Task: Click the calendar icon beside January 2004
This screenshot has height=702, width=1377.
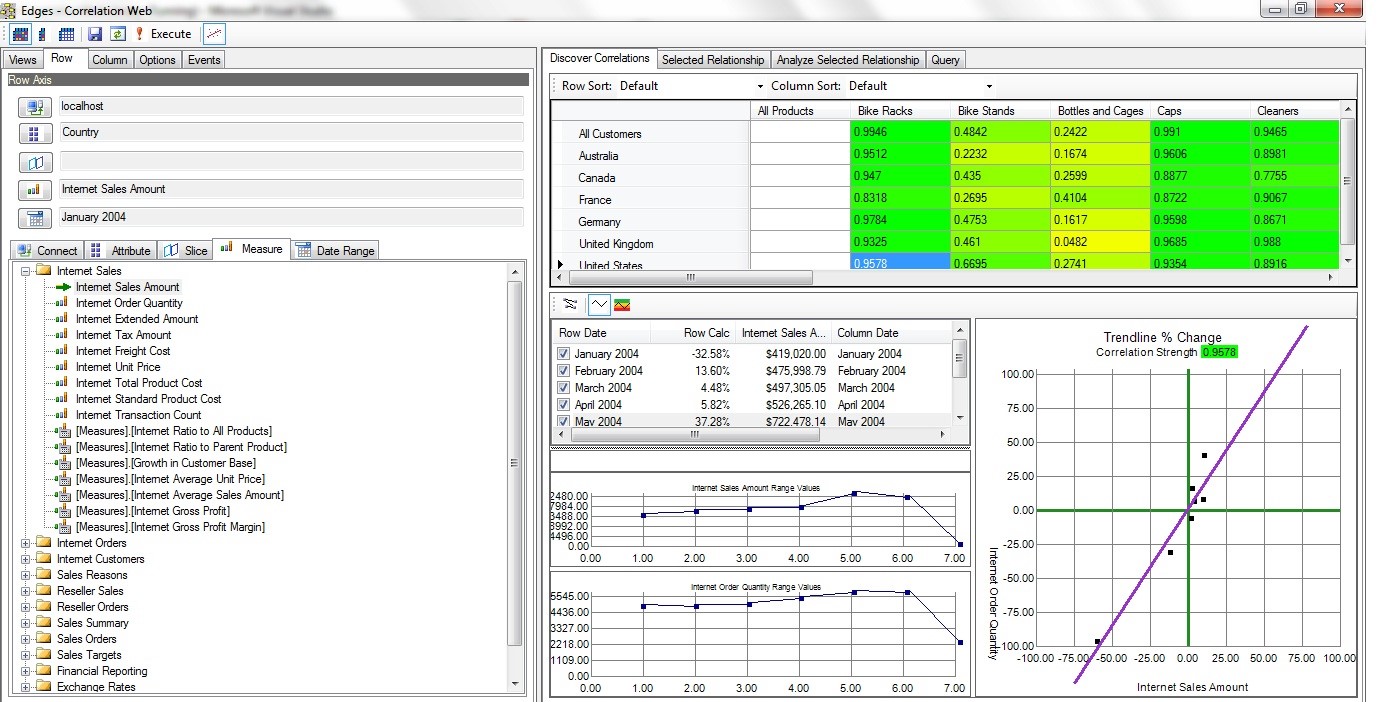Action: (x=35, y=218)
